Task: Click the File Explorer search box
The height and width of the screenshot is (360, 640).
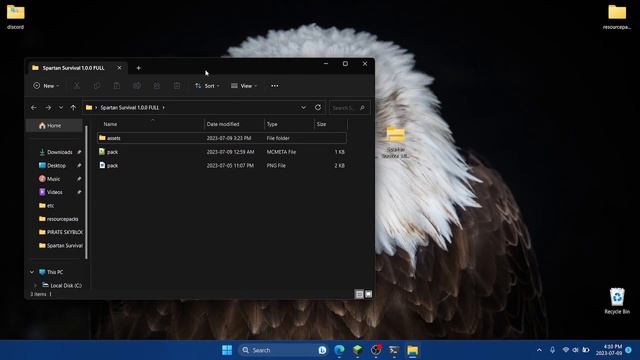Action: tap(349, 108)
